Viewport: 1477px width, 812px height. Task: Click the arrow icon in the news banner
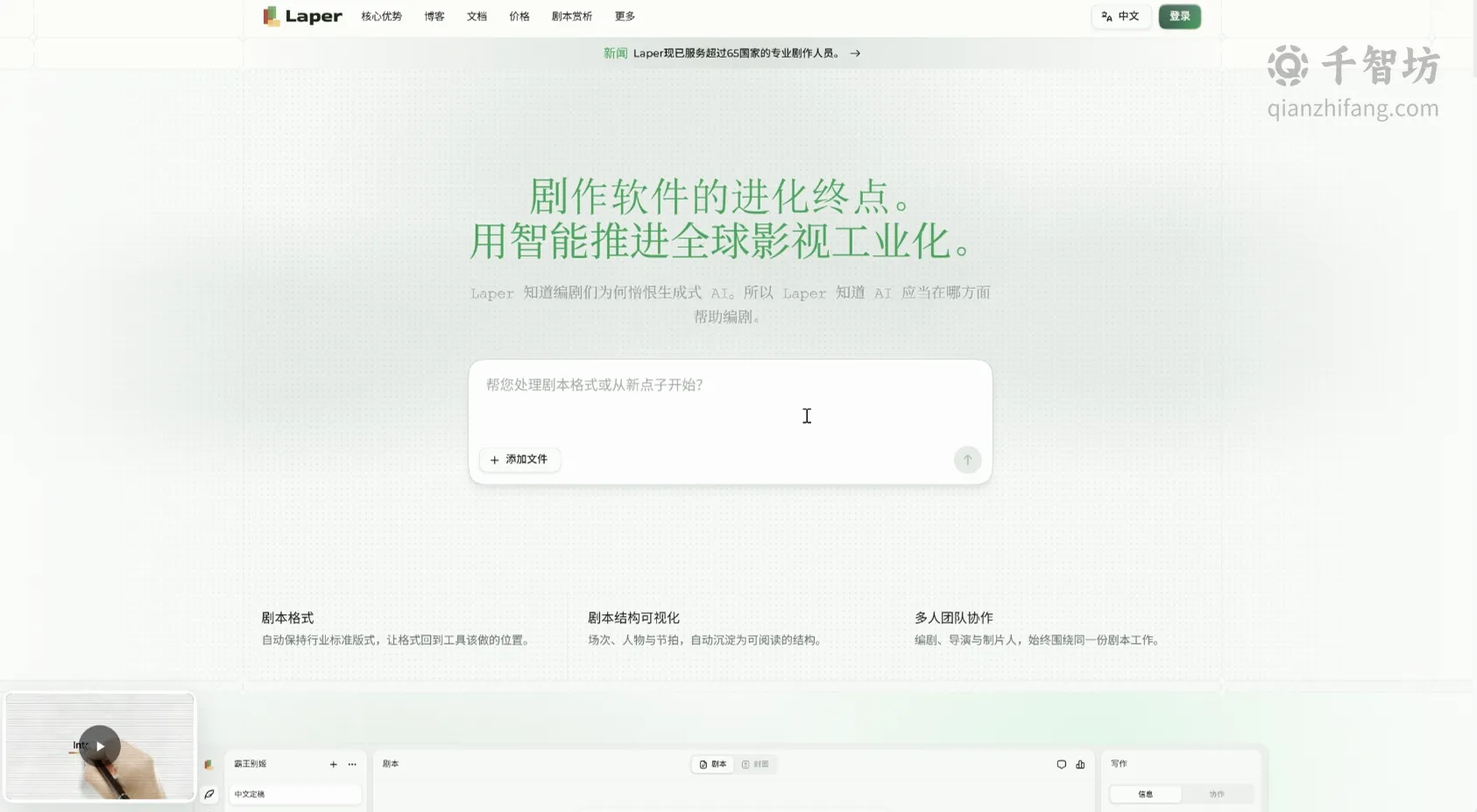tap(855, 53)
